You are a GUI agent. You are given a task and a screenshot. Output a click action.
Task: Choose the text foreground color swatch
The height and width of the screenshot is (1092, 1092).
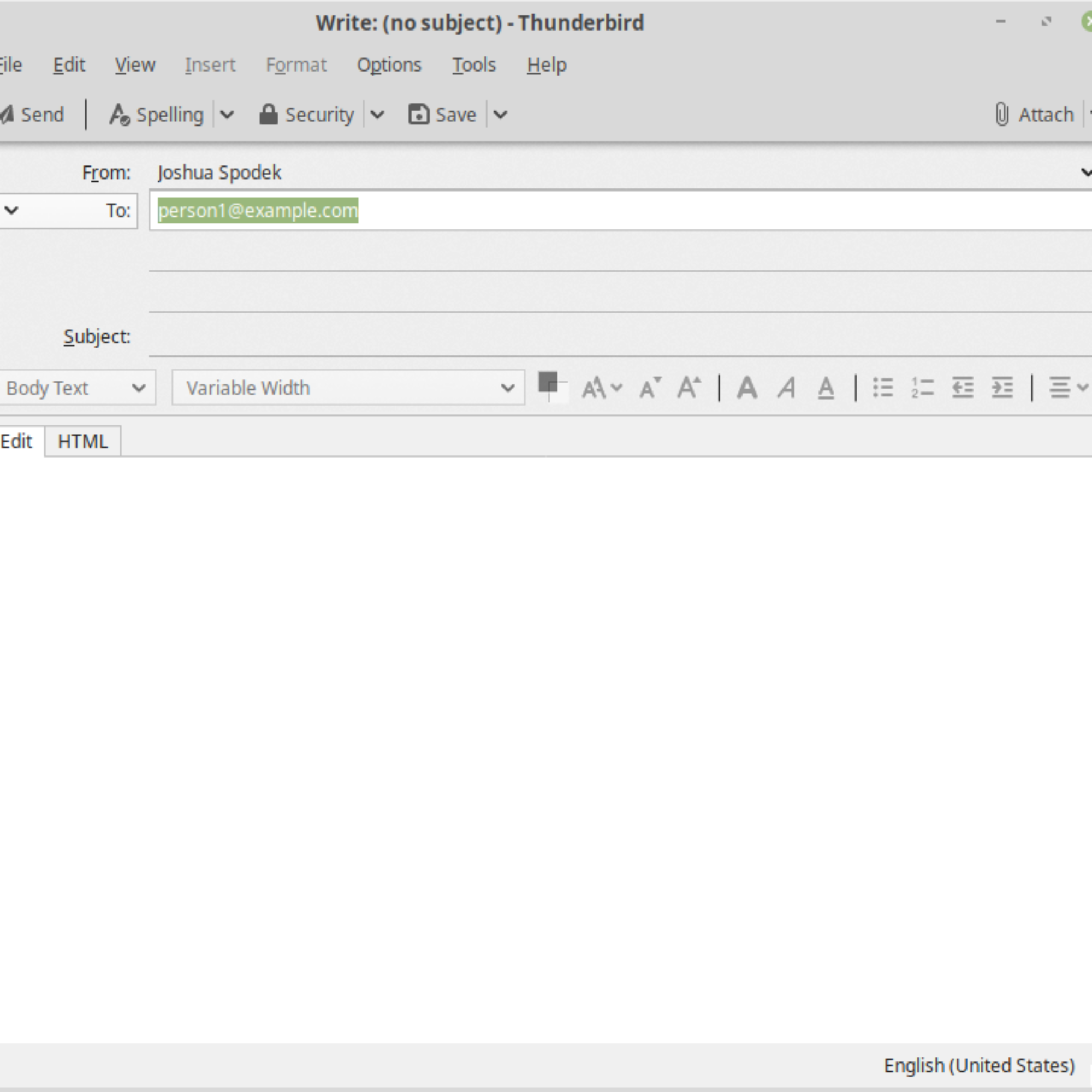(547, 382)
